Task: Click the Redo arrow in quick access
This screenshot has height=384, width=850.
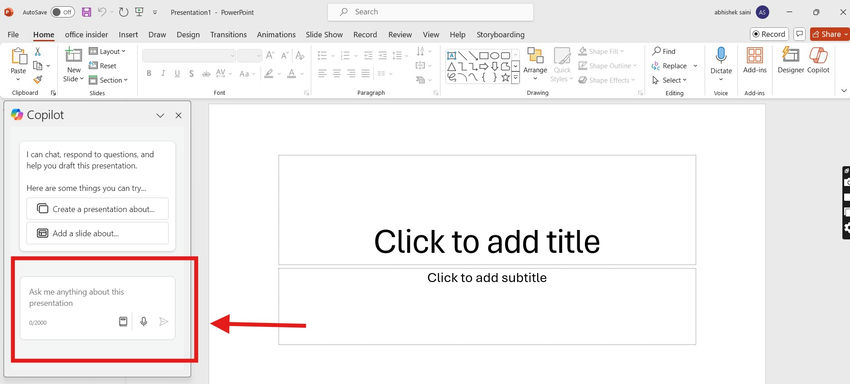Action: (123, 12)
